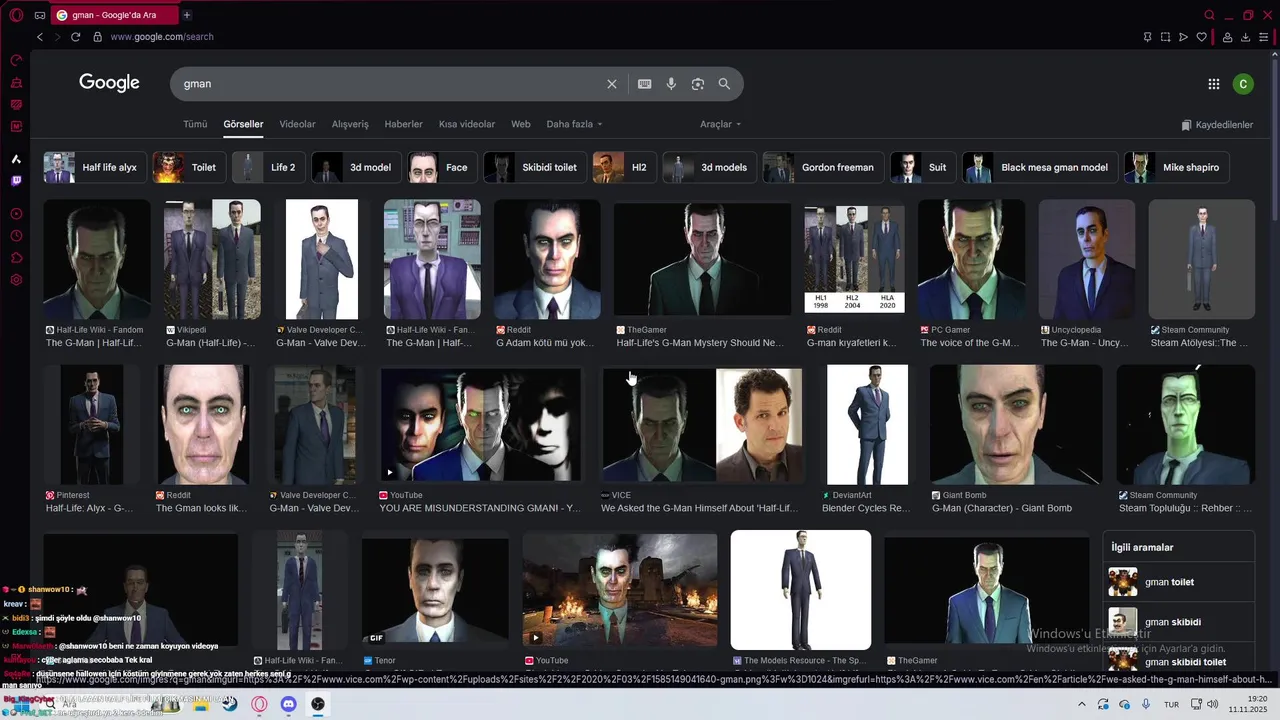The height and width of the screenshot is (720, 1280).
Task: Open the Opera snapshot tool icon
Action: coord(1165,37)
